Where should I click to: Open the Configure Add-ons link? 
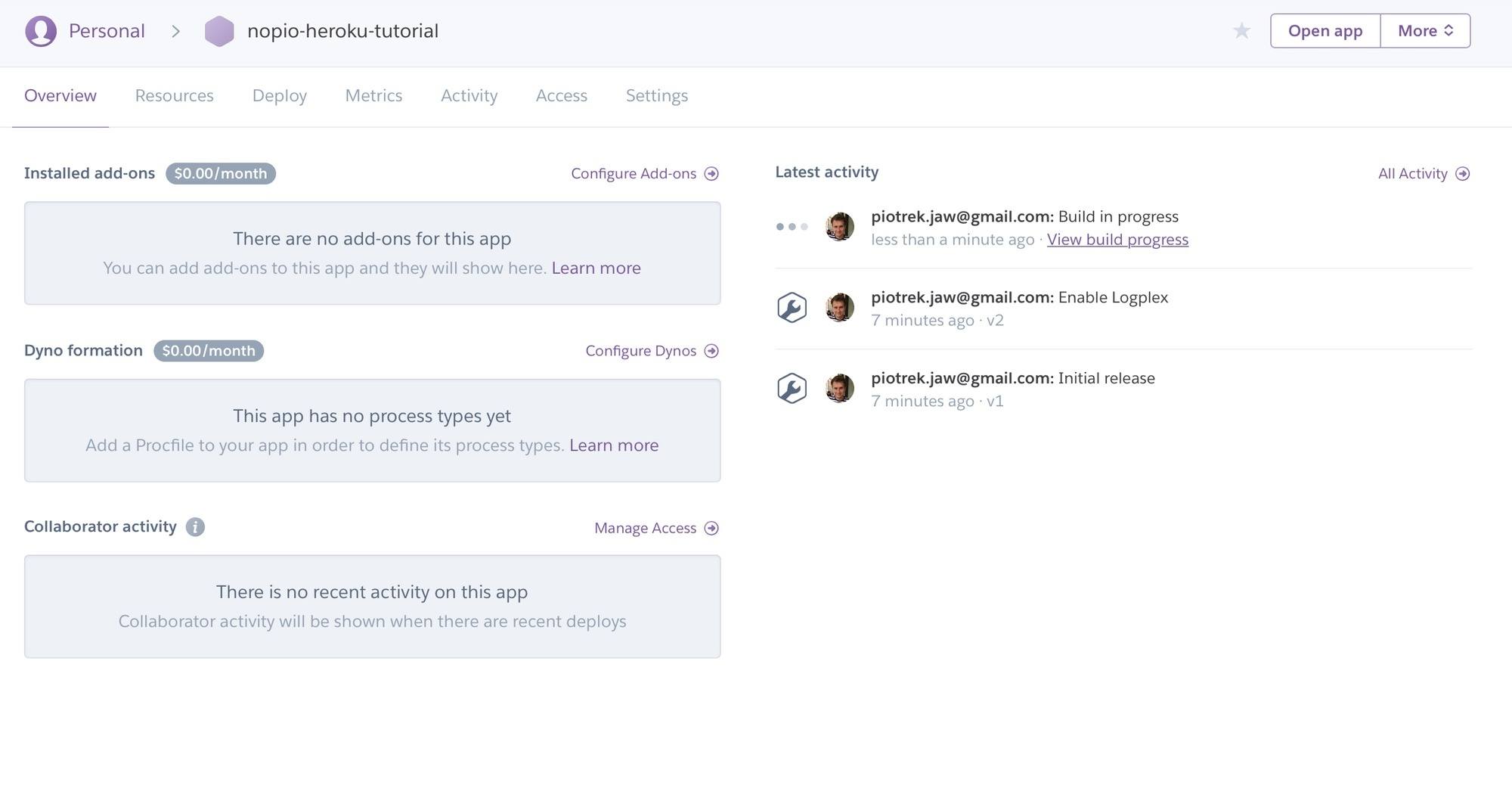coord(634,174)
